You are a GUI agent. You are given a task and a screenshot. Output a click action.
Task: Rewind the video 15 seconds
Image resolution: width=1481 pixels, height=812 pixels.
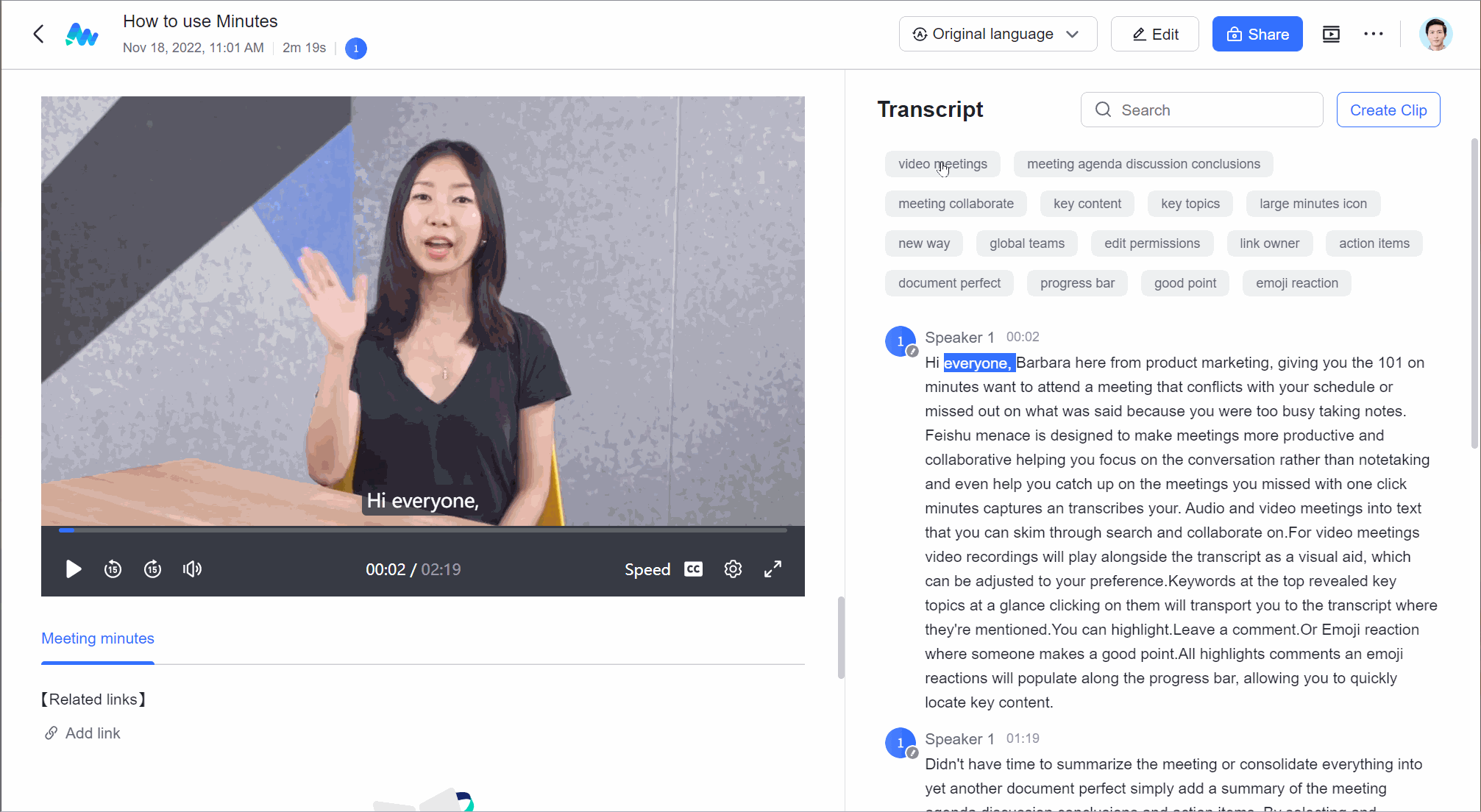[113, 569]
